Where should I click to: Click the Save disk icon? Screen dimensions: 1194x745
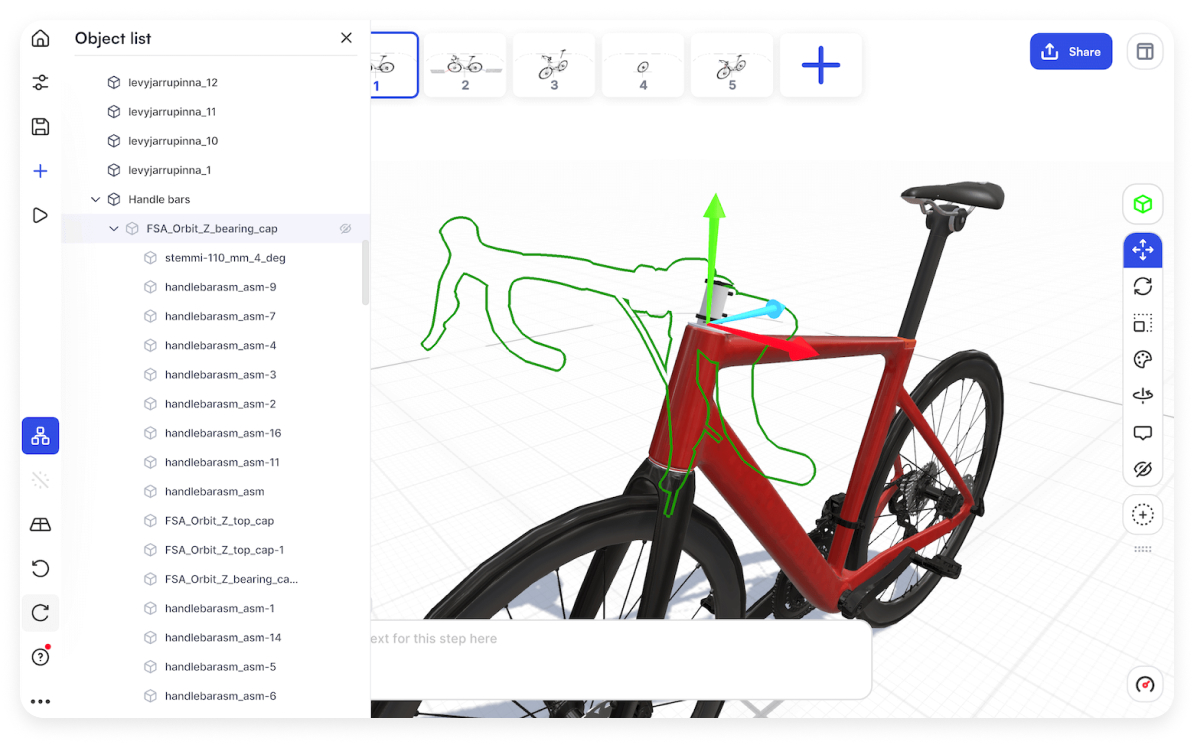coord(40,126)
